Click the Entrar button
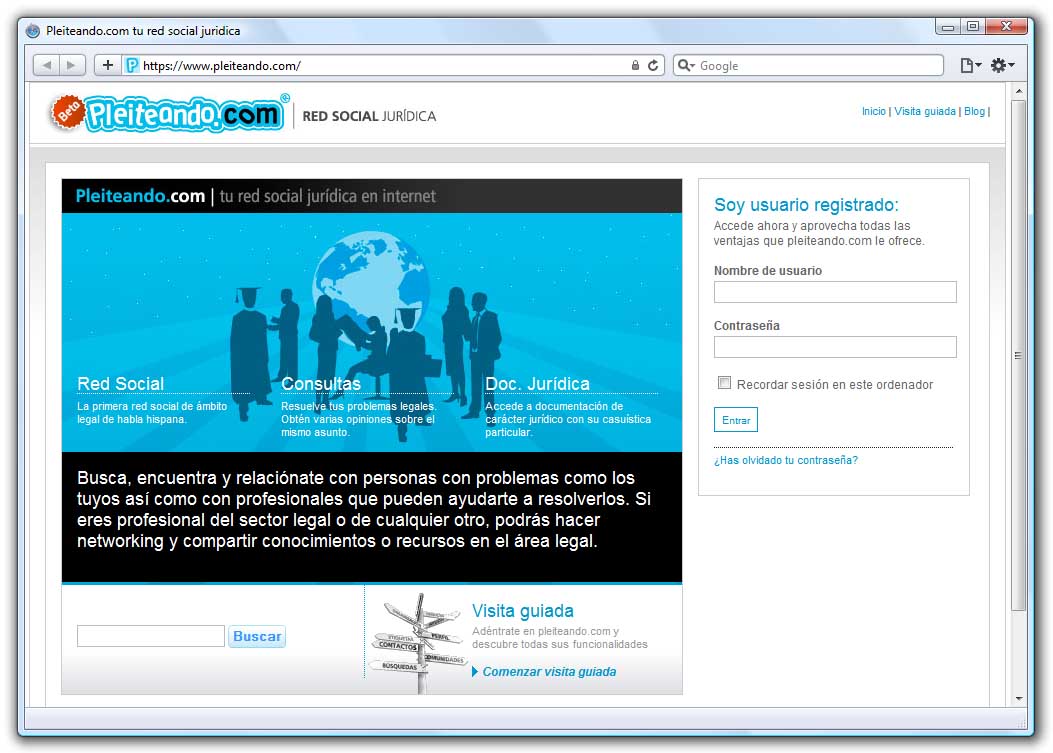The height and width of the screenshot is (753, 1053). [735, 420]
